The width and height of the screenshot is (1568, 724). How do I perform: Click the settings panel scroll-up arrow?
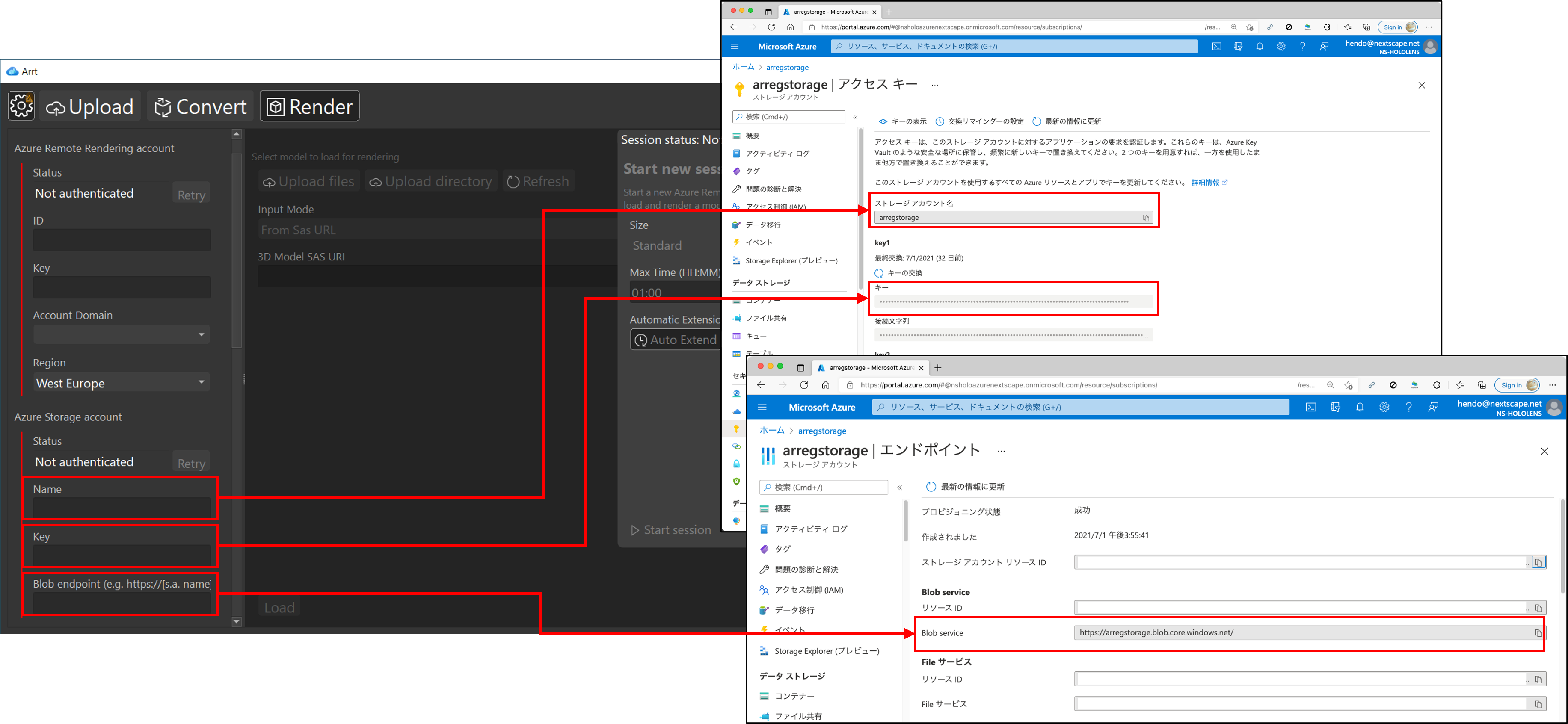pos(237,134)
